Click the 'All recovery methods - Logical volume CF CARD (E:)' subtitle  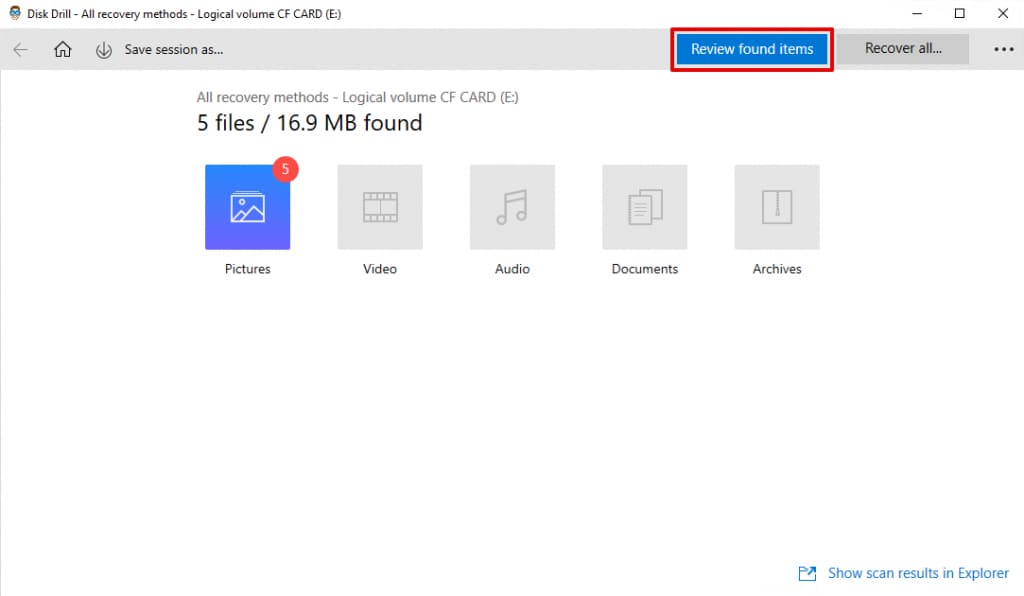coord(357,97)
